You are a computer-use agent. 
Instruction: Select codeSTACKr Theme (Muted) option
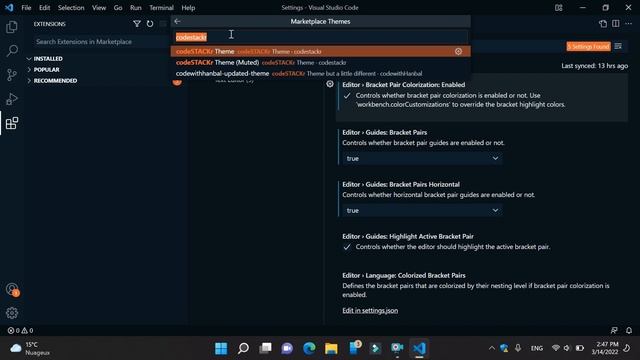coord(320,62)
